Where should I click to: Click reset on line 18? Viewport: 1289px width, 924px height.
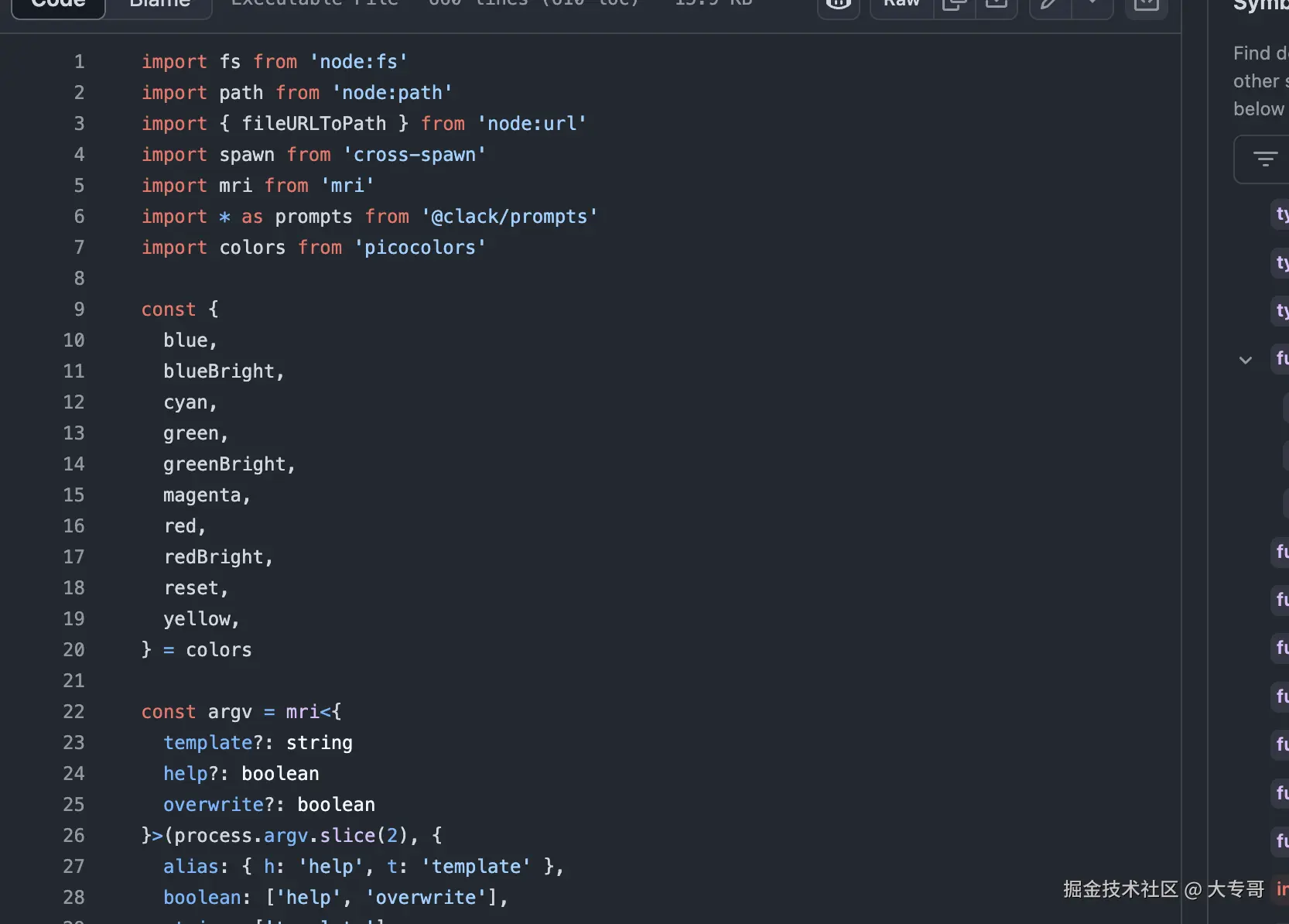click(191, 588)
